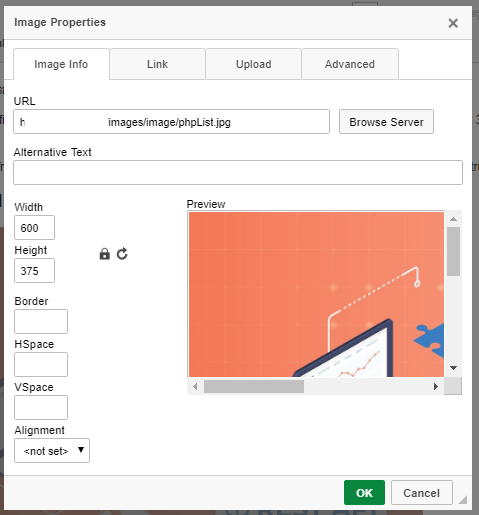Open the Upload tab

coord(254,64)
